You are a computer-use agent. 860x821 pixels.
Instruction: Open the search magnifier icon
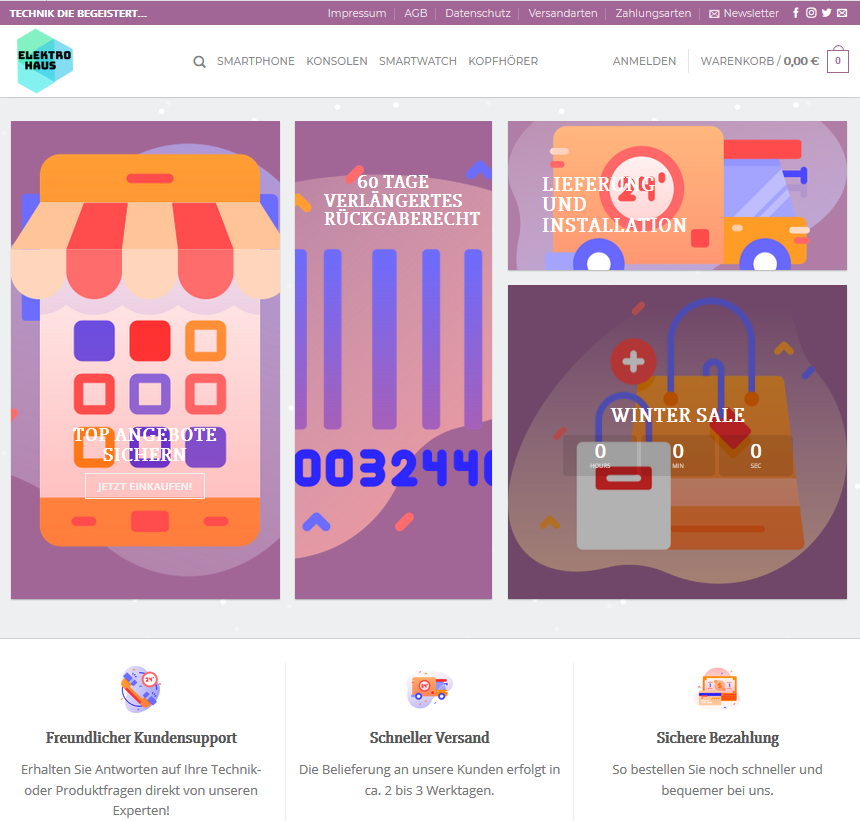tap(199, 61)
